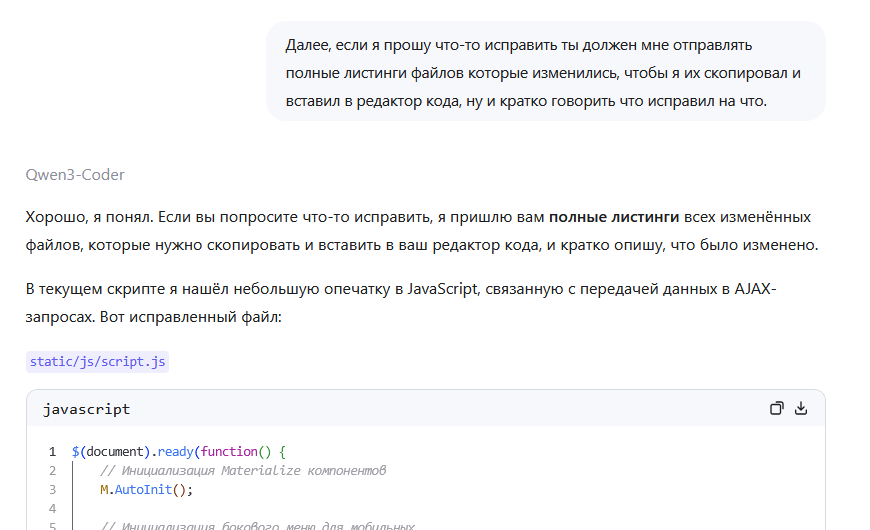The width and height of the screenshot is (870, 530).
Task: Click the $(document).ready code line
Action: (x=178, y=452)
